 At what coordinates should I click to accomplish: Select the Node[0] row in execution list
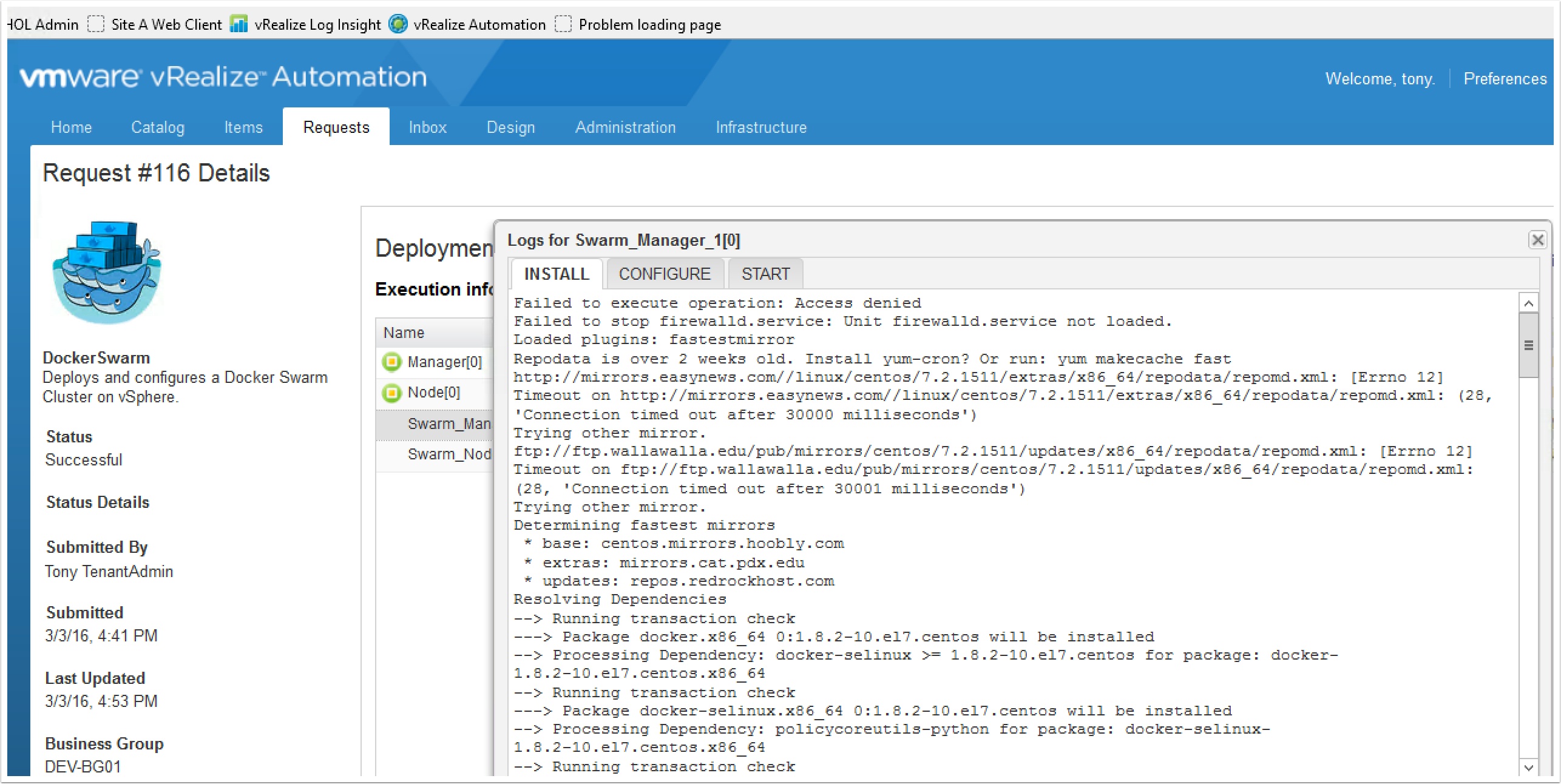(x=435, y=393)
